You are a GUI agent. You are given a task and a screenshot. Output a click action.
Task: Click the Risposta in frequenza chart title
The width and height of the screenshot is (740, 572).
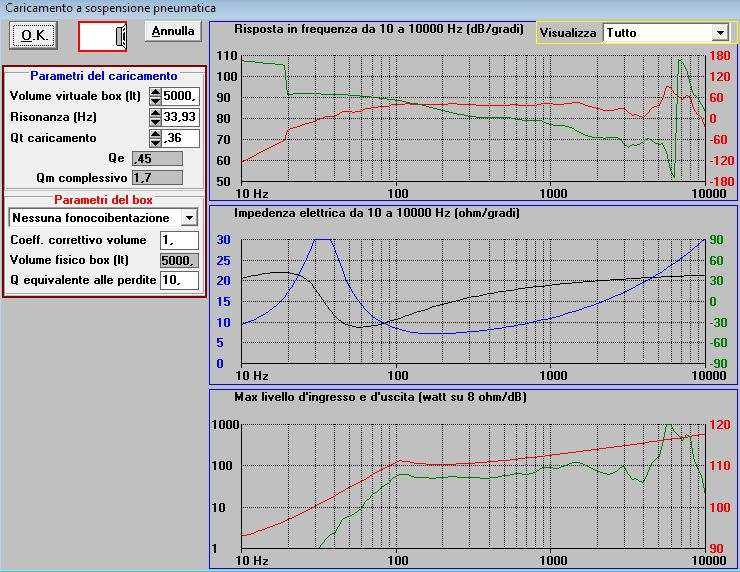[x=379, y=29]
